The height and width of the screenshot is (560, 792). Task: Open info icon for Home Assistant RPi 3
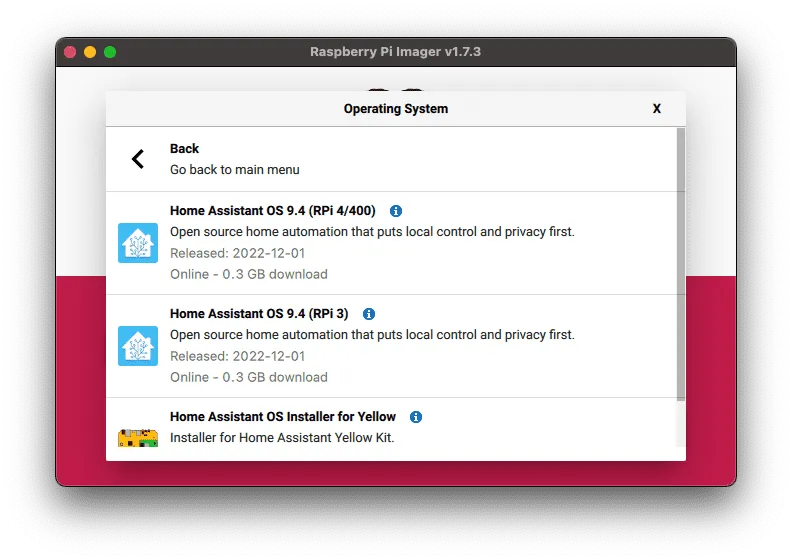tap(369, 314)
